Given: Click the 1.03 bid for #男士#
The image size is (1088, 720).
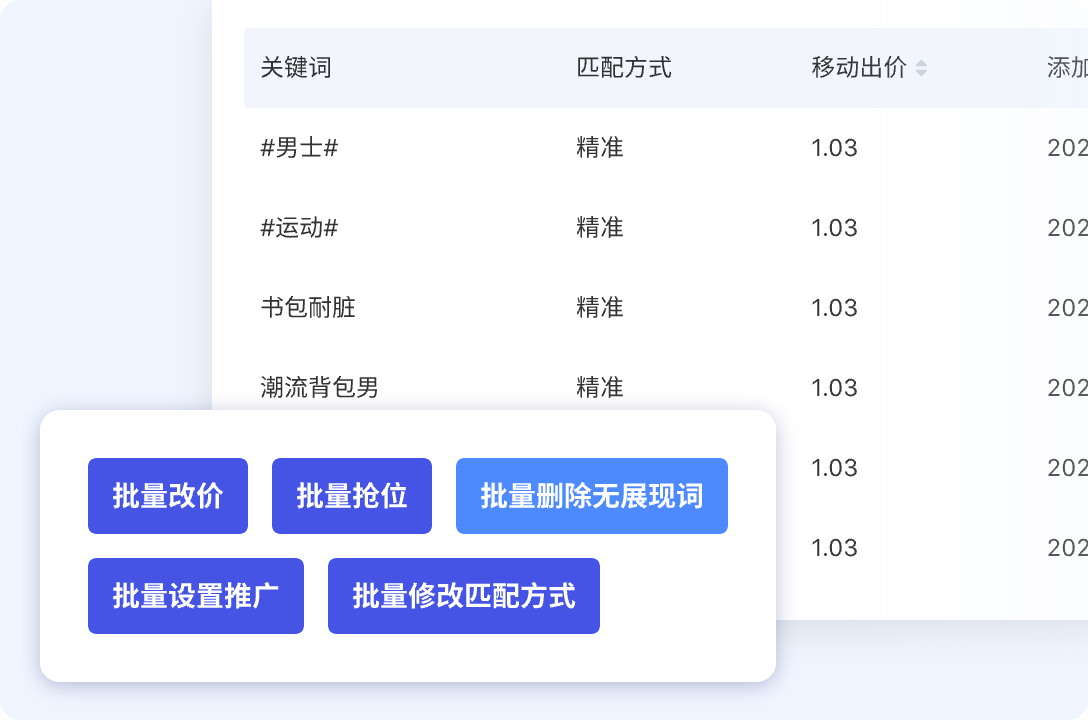Looking at the screenshot, I should 835,147.
